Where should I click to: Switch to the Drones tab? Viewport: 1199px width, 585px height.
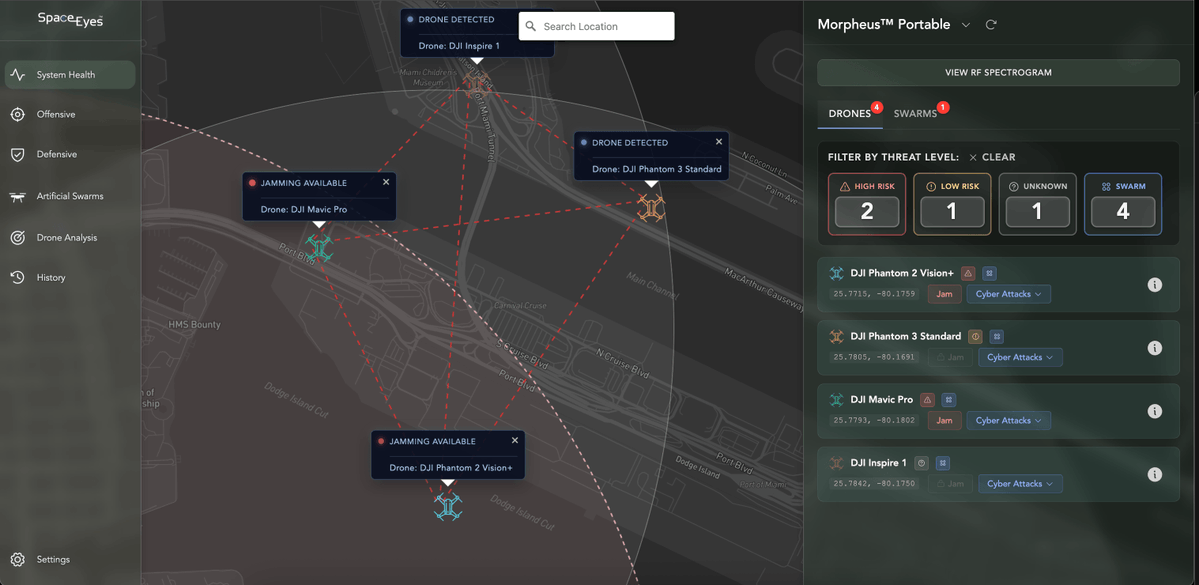point(850,113)
